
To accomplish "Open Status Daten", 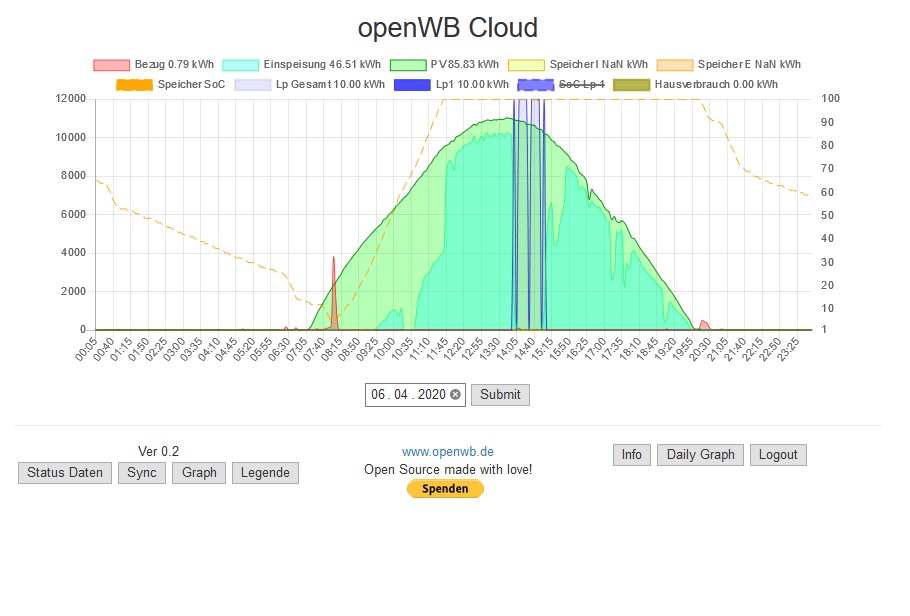I will click(65, 473).
